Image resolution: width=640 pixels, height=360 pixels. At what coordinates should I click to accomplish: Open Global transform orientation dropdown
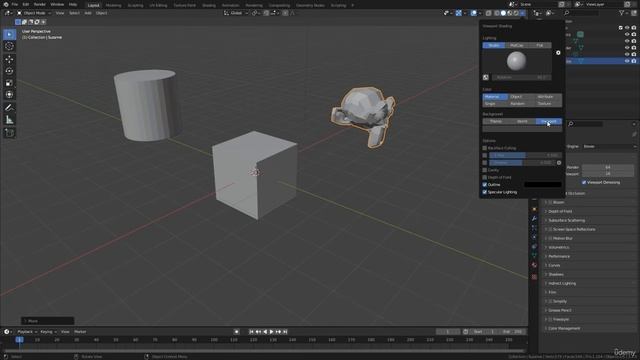236,13
